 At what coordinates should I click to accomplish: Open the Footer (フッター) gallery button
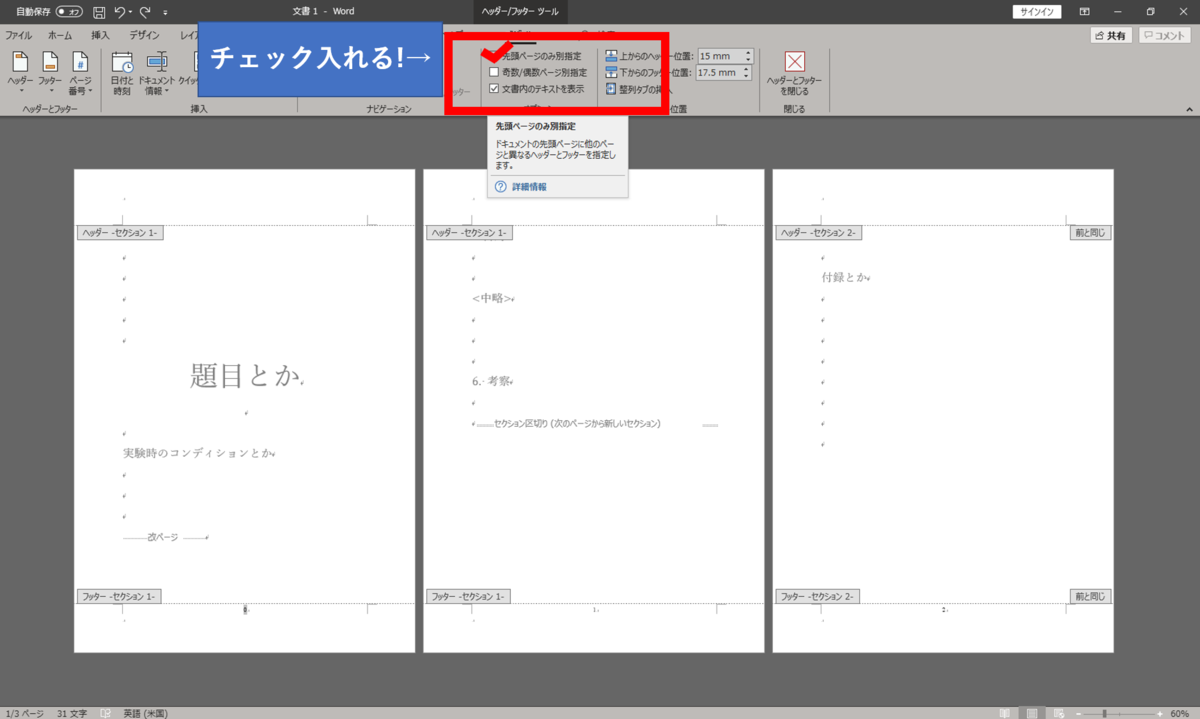pos(50,72)
